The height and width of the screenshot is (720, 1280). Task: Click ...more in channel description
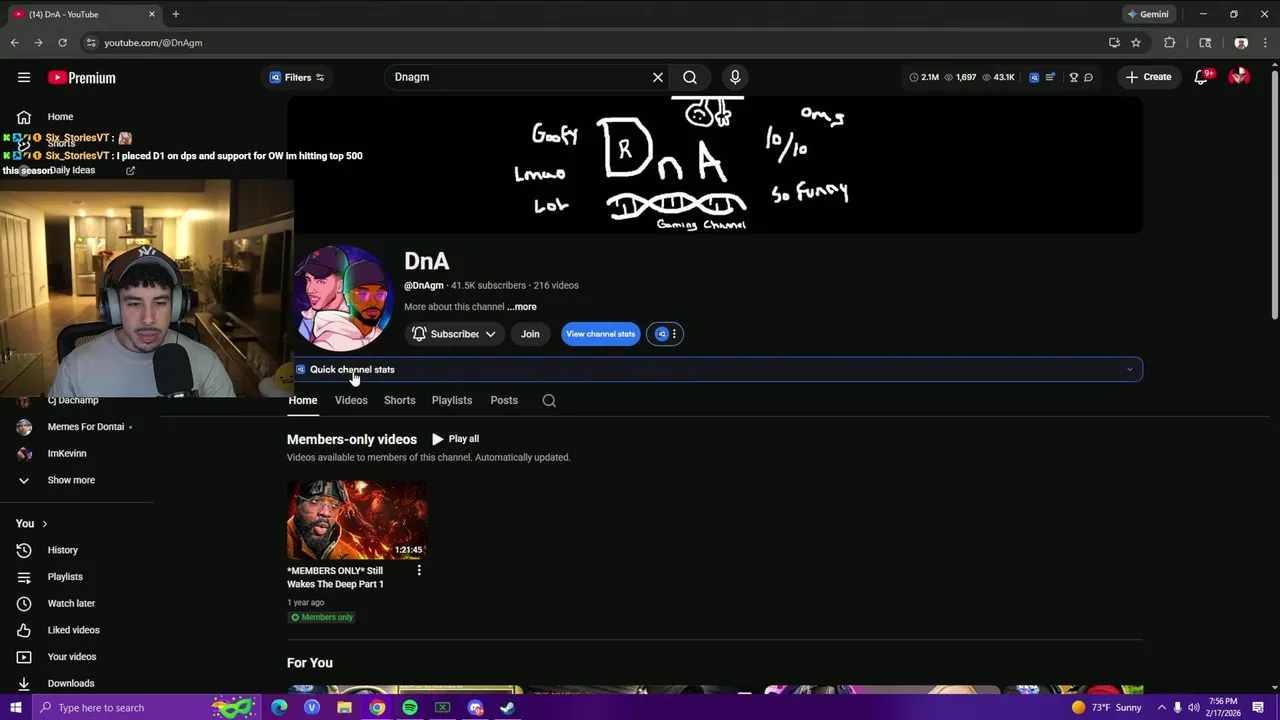[x=522, y=307]
